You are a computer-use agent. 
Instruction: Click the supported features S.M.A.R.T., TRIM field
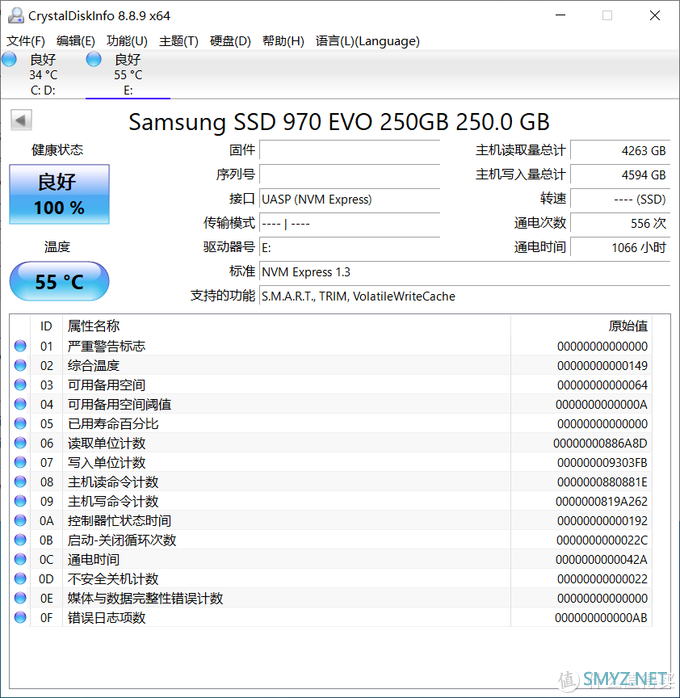465,296
